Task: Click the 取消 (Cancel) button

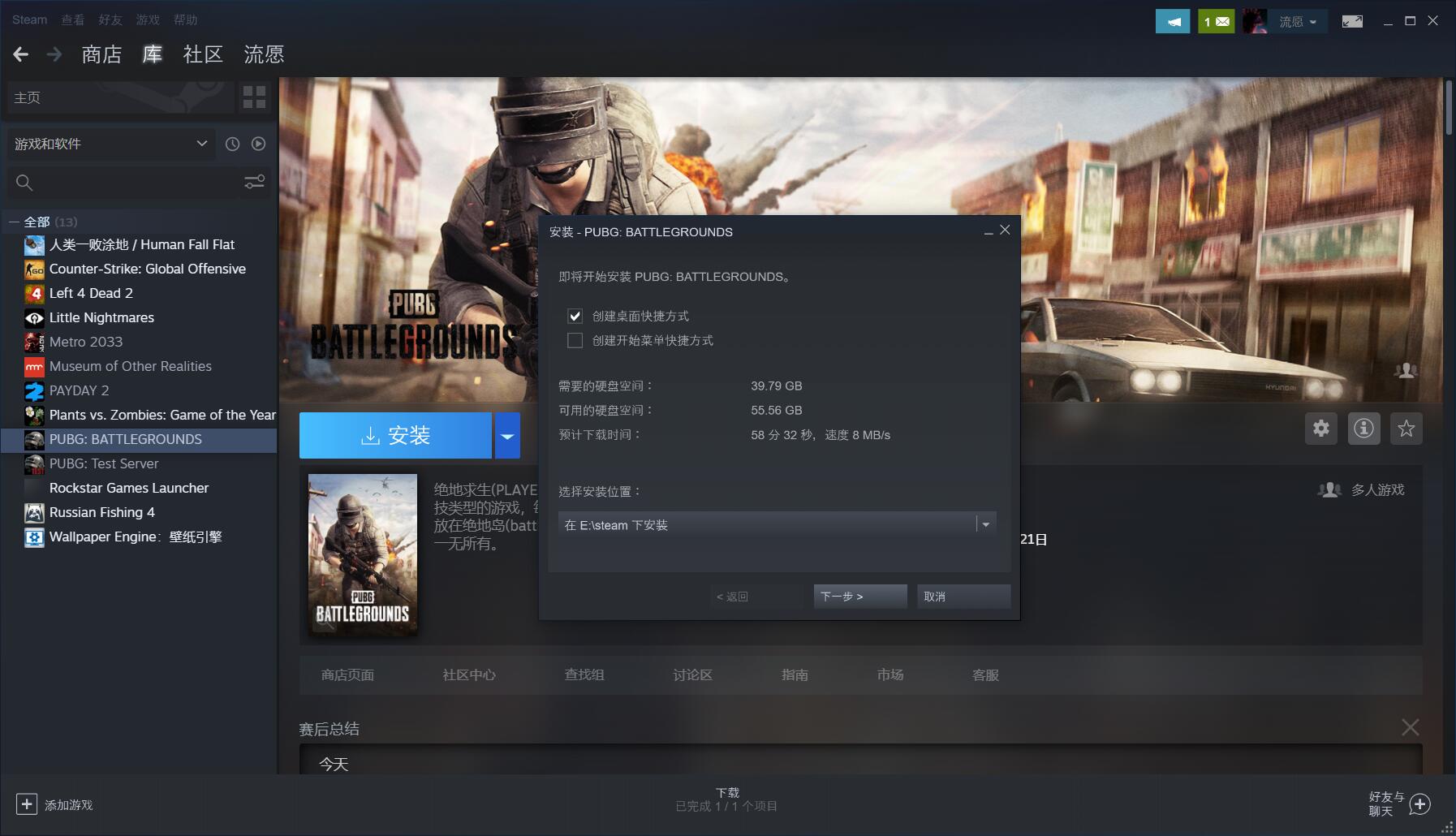Action: 963,597
